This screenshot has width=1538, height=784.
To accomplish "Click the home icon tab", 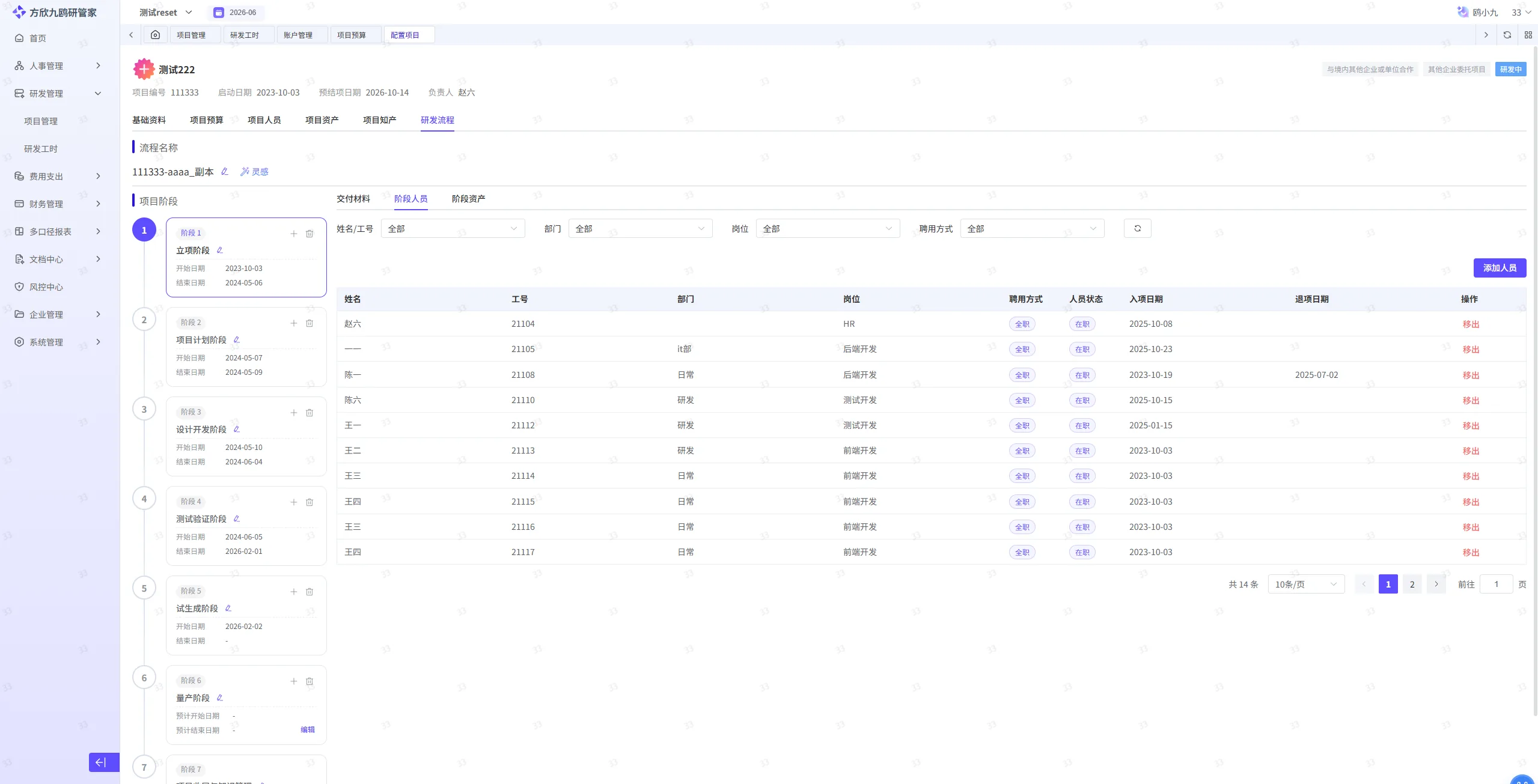I will [x=155, y=35].
